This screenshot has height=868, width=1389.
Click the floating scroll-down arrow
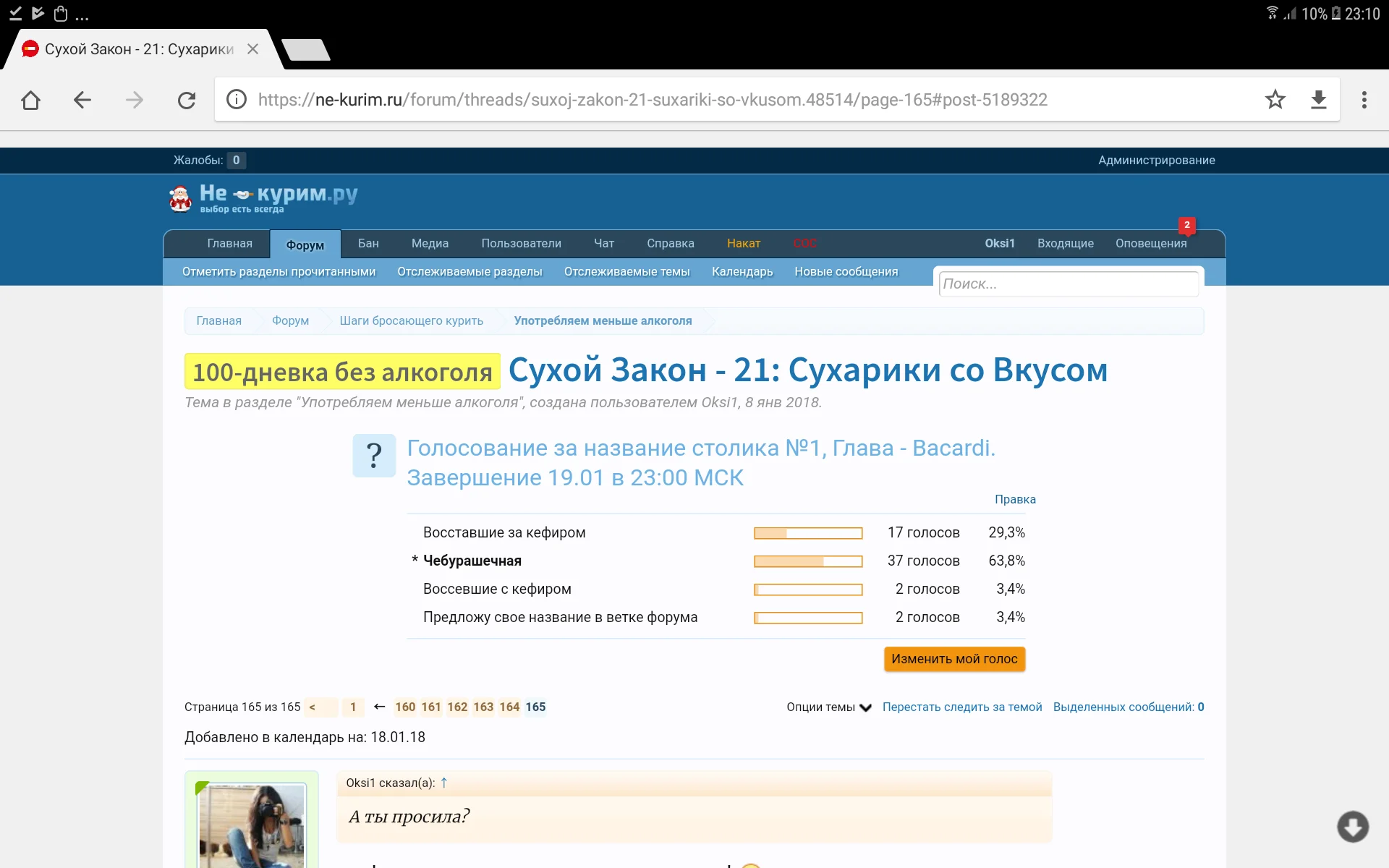pos(1354,827)
